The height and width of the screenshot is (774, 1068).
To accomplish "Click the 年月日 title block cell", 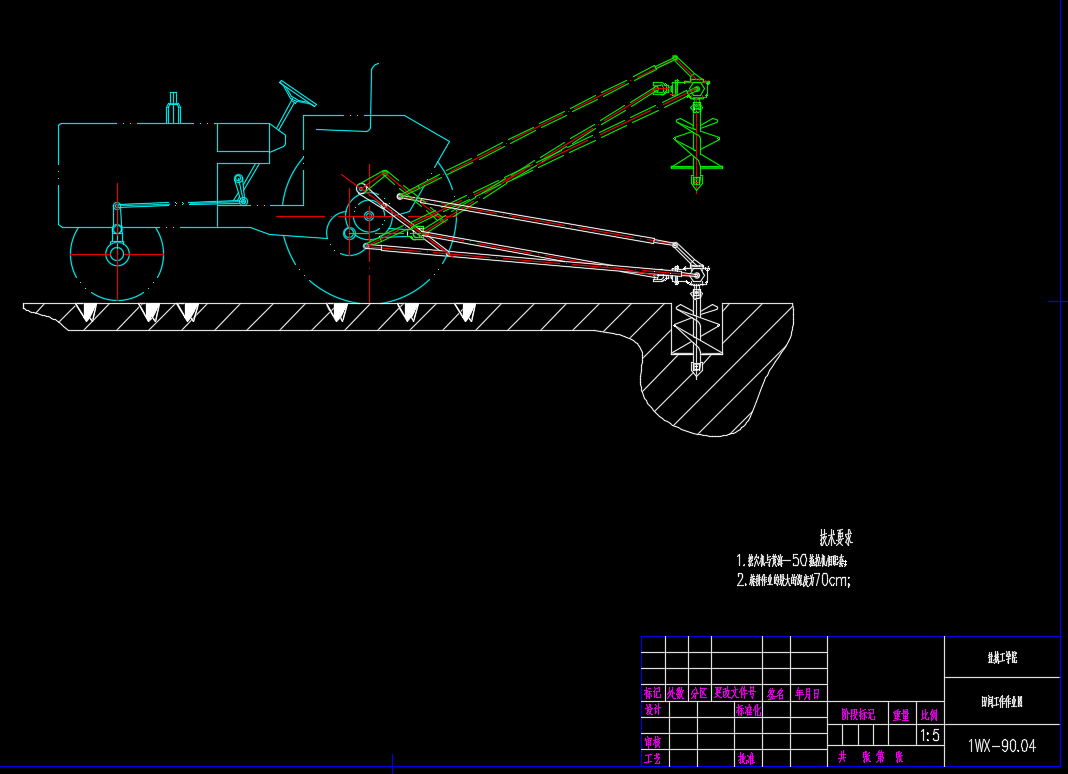I will click(x=807, y=694).
